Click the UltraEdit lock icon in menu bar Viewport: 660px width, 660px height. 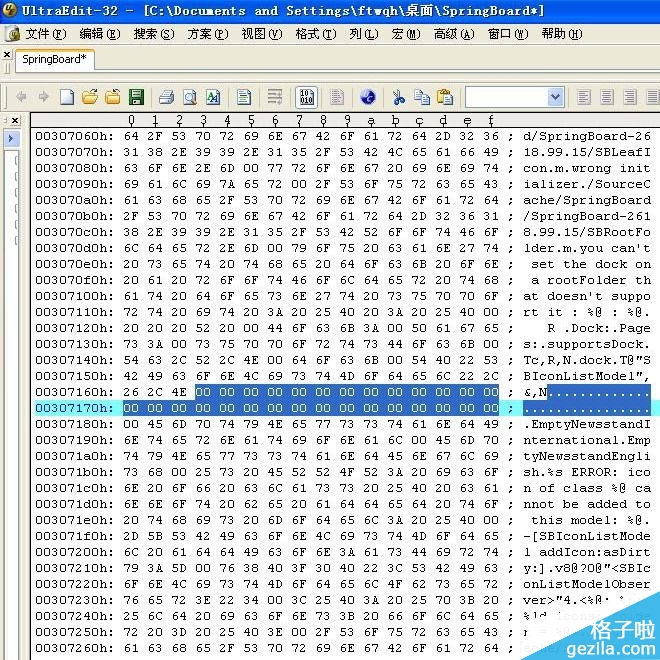click(13, 34)
